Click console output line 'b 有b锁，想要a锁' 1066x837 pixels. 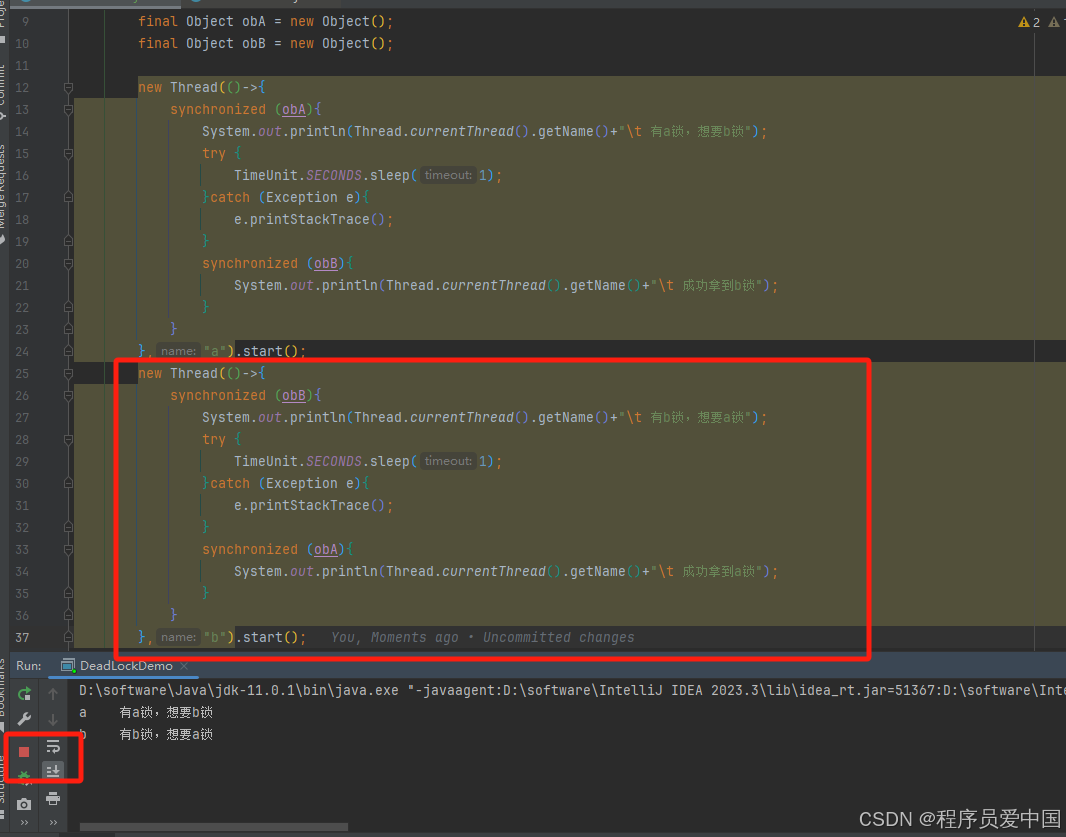click(146, 734)
